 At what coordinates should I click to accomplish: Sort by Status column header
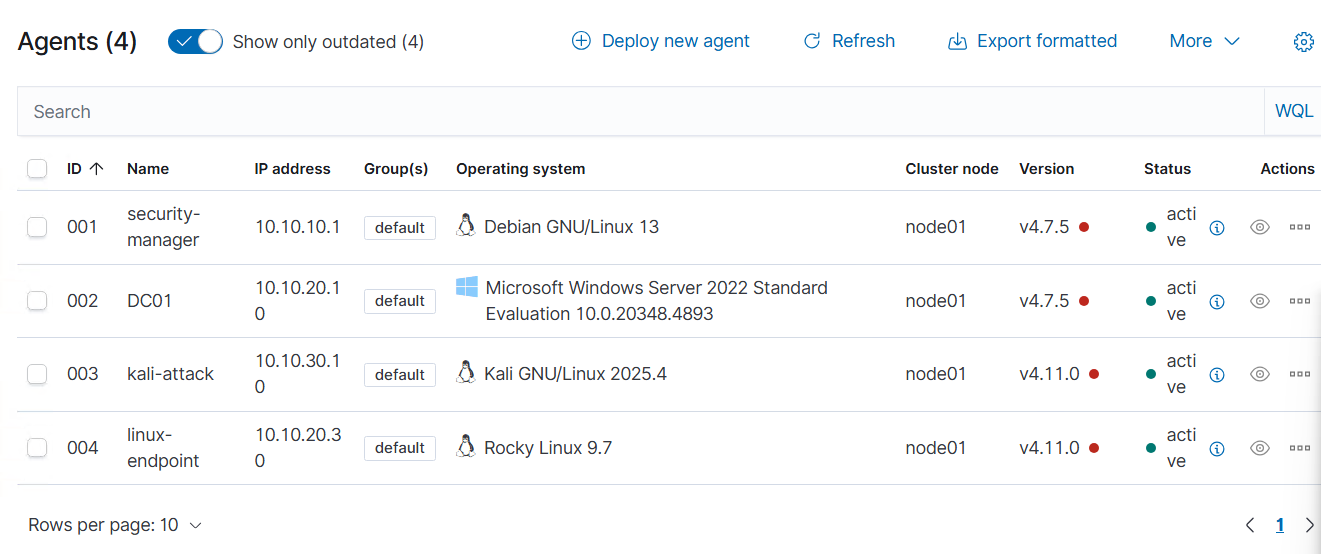tap(1168, 169)
